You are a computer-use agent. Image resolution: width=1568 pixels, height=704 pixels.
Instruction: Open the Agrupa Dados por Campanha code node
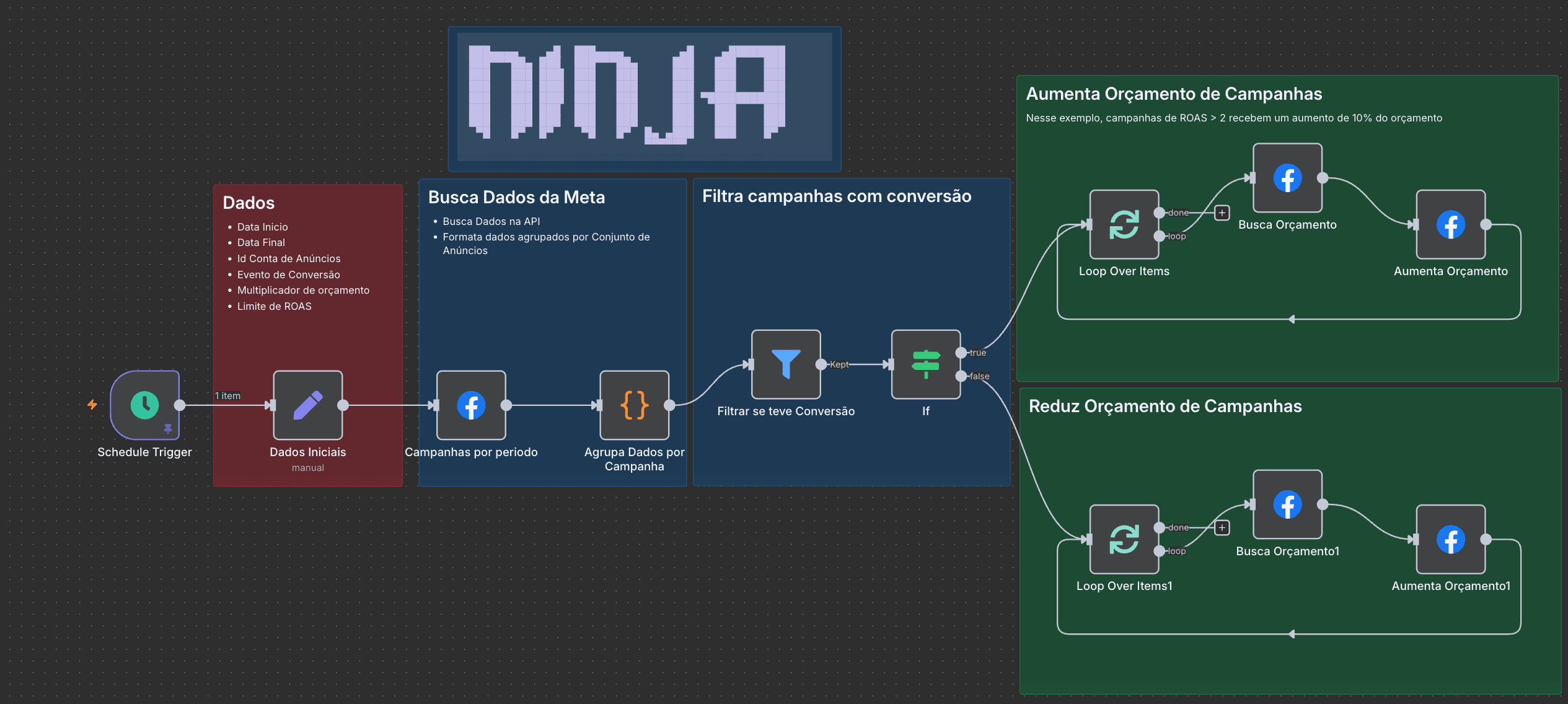(x=634, y=406)
